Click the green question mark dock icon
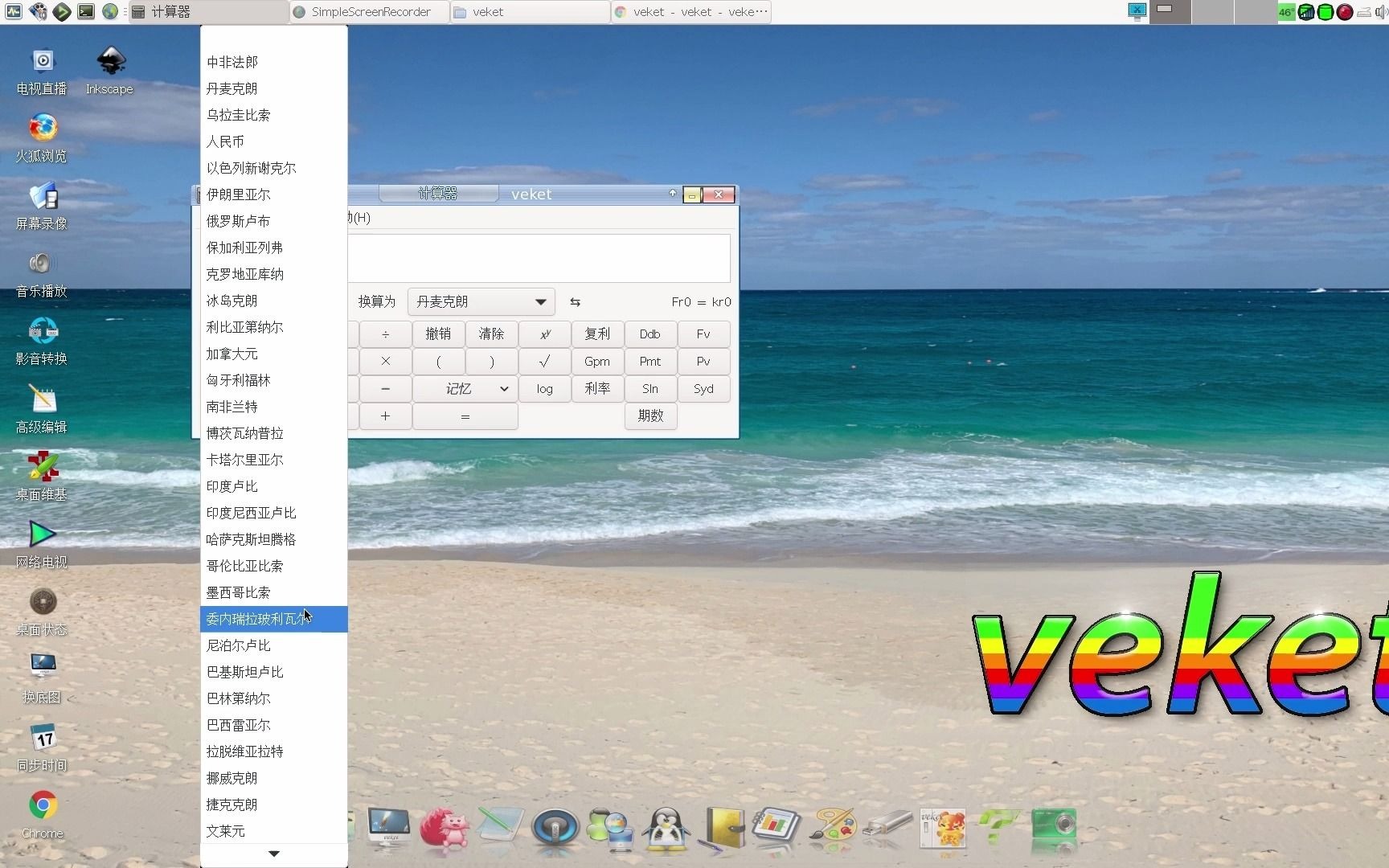The width and height of the screenshot is (1389, 868). point(999,828)
